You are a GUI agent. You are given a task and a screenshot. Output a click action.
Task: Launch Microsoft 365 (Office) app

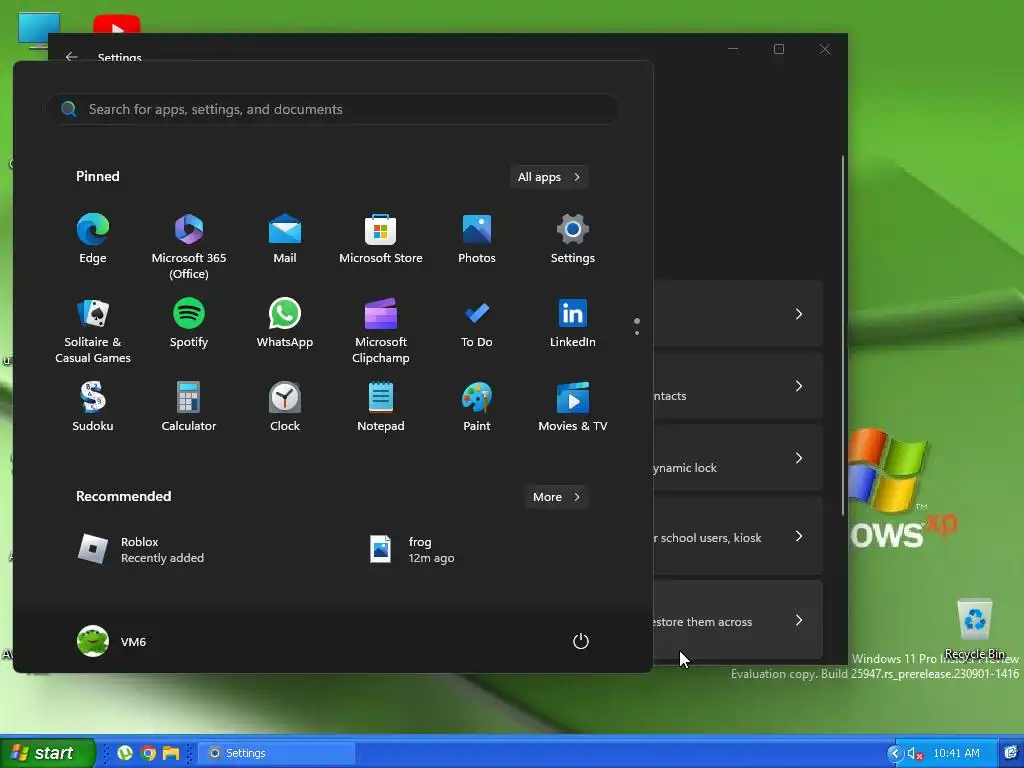click(189, 246)
